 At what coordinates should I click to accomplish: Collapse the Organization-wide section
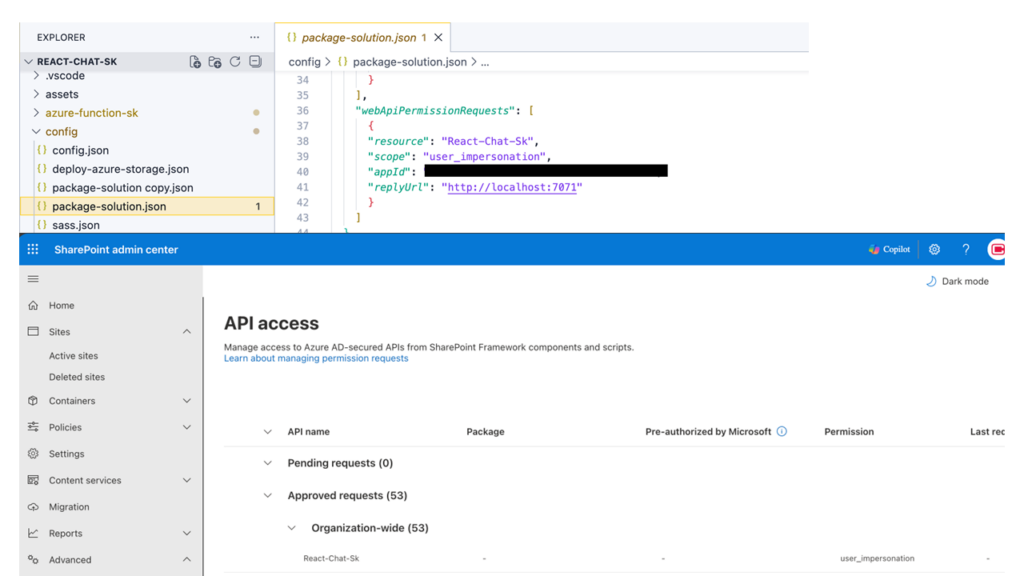point(292,528)
